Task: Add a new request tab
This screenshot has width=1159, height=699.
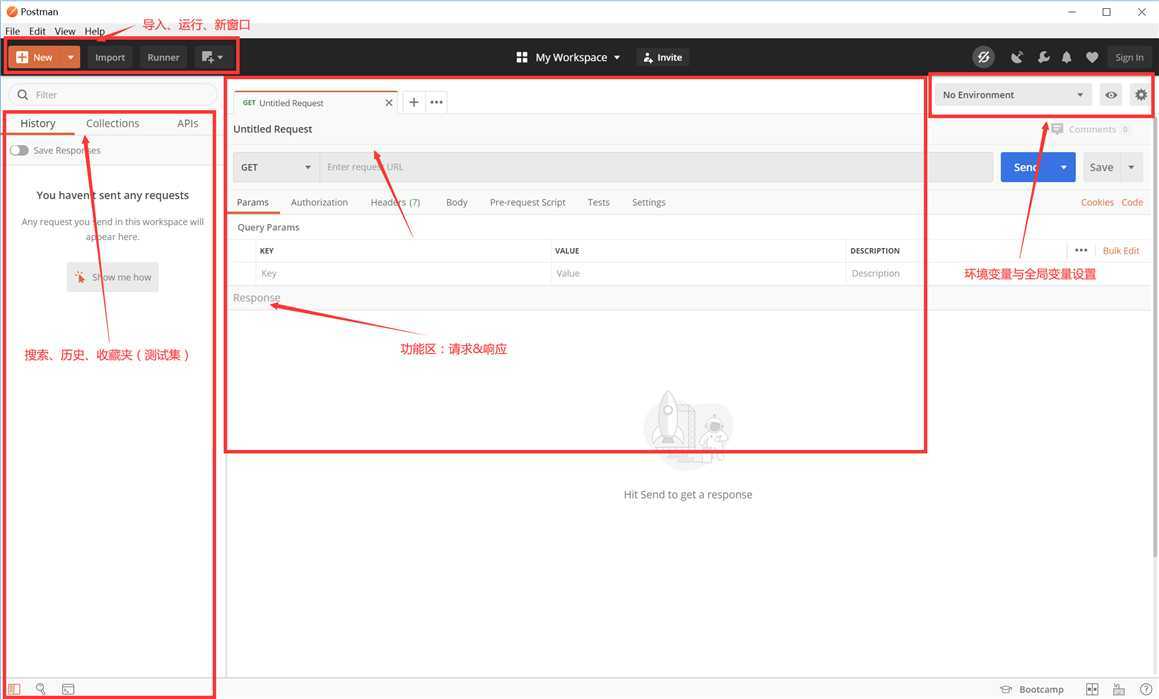Action: pos(414,102)
